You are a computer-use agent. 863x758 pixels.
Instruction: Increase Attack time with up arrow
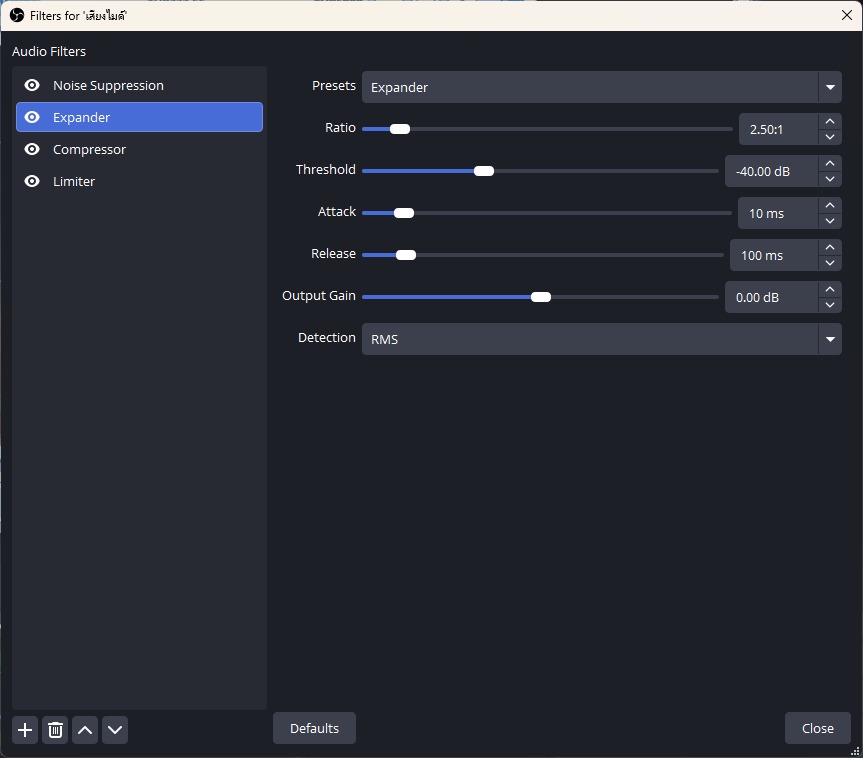[x=830, y=205]
